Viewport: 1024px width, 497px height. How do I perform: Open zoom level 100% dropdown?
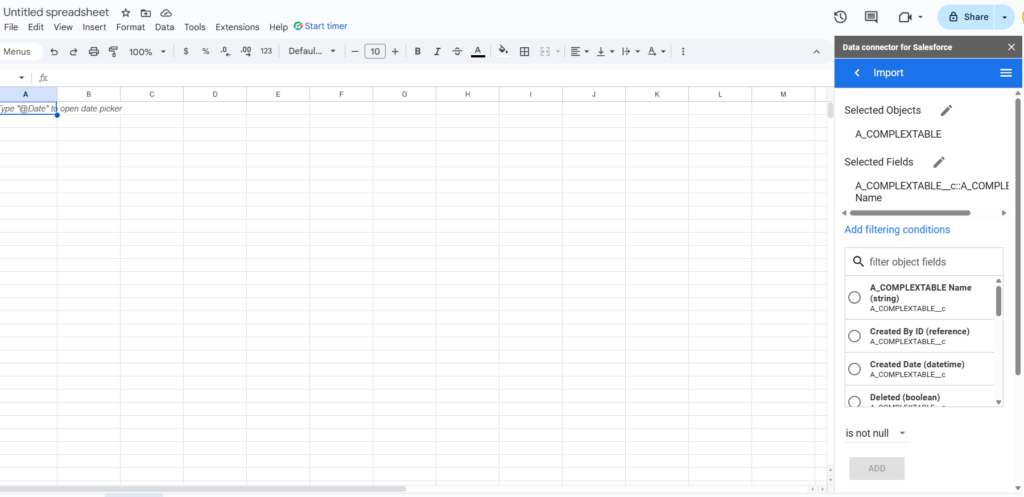coord(148,52)
